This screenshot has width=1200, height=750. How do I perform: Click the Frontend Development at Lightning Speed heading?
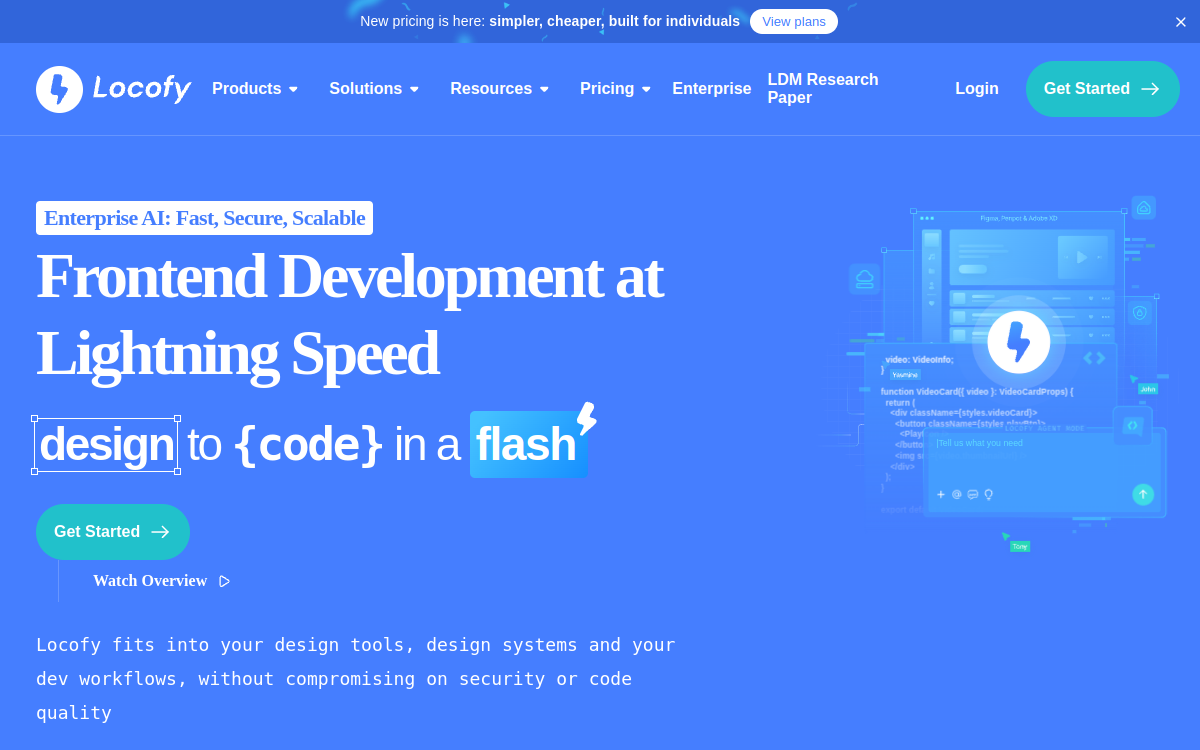(x=349, y=314)
